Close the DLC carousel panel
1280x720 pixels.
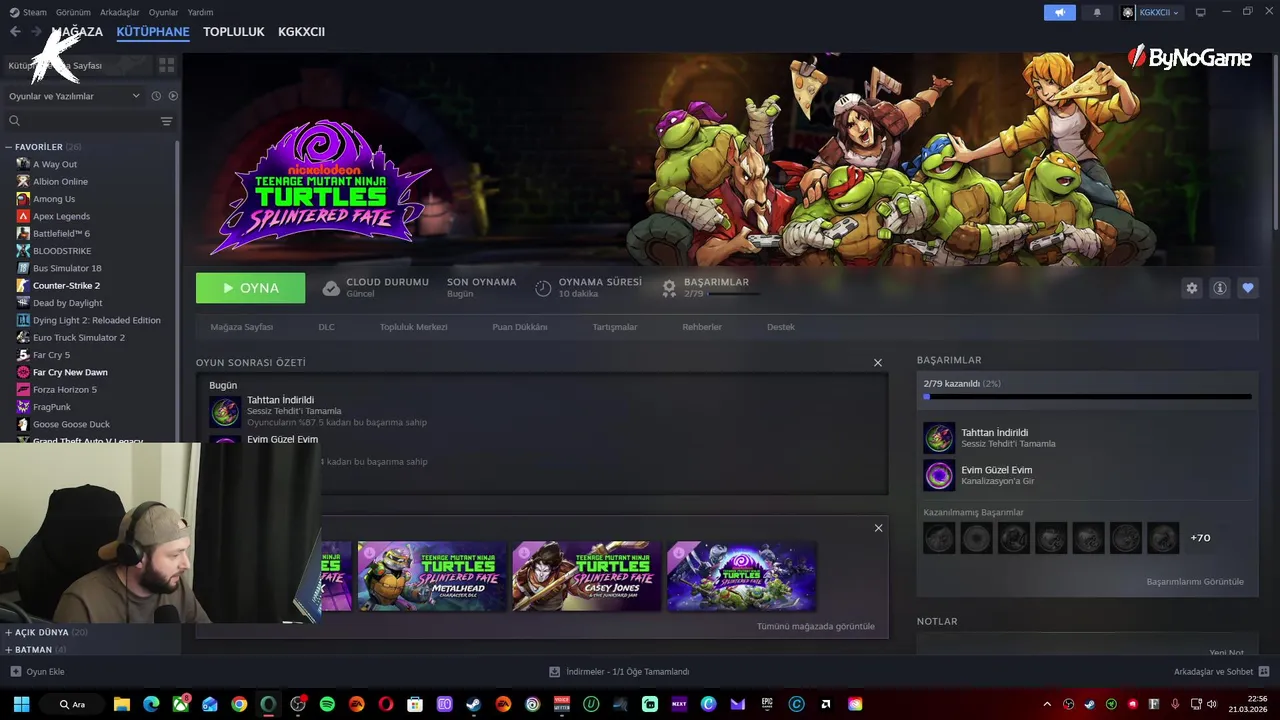pyautogui.click(x=878, y=528)
